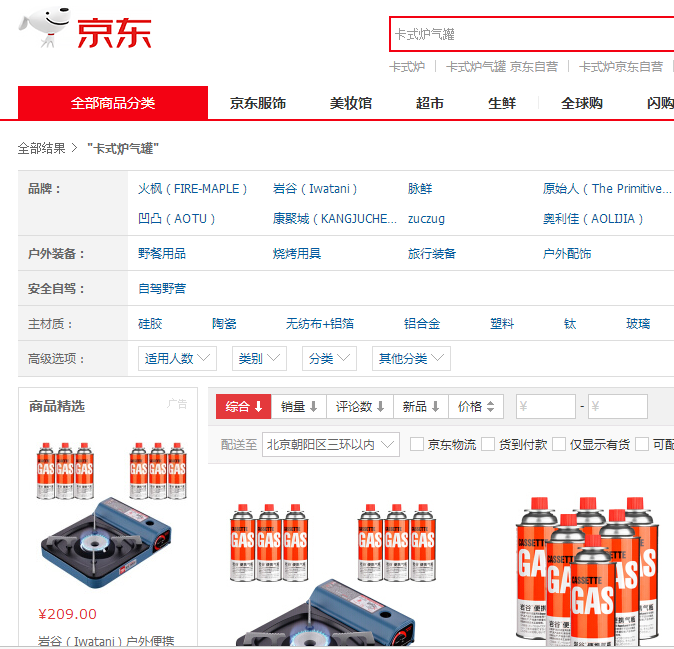Click the 京东 red logo text

coord(114,33)
